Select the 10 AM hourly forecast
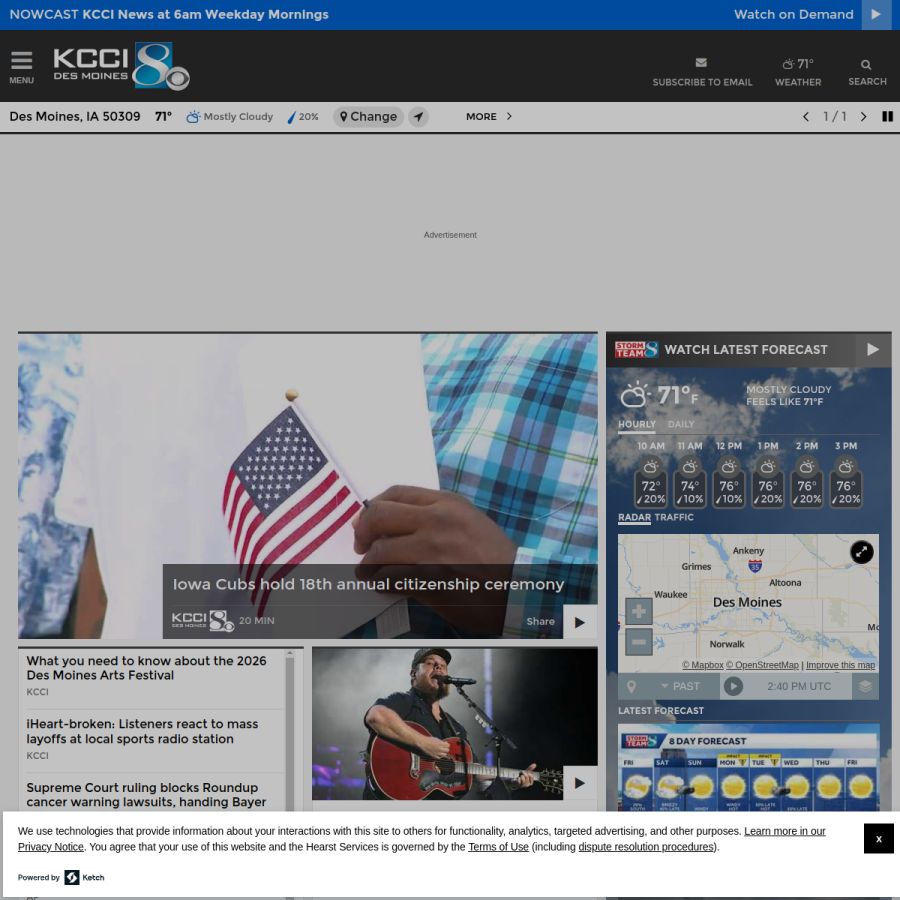Image resolution: width=900 pixels, height=900 pixels. click(x=650, y=475)
